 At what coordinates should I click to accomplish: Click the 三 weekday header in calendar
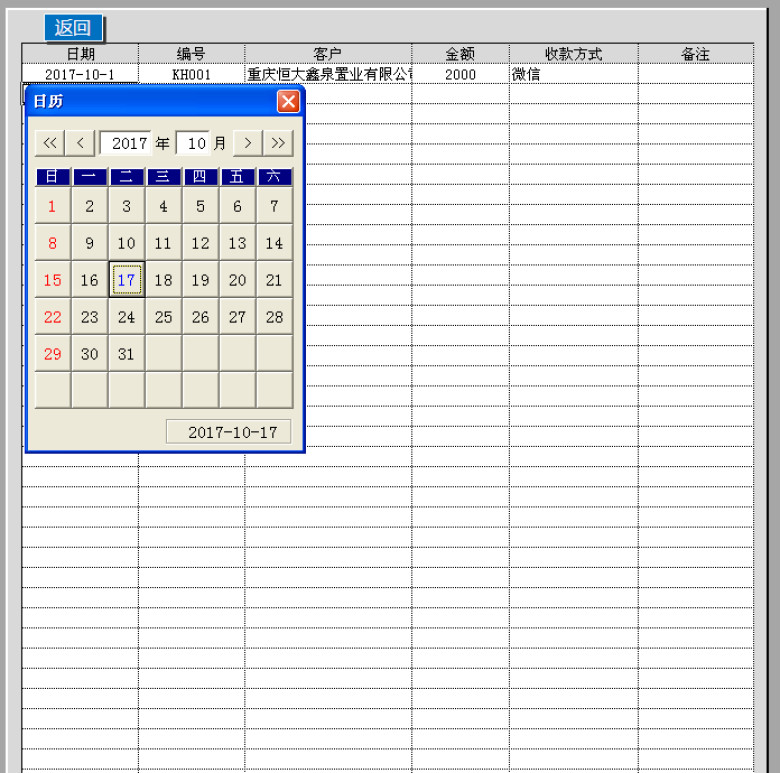(163, 177)
